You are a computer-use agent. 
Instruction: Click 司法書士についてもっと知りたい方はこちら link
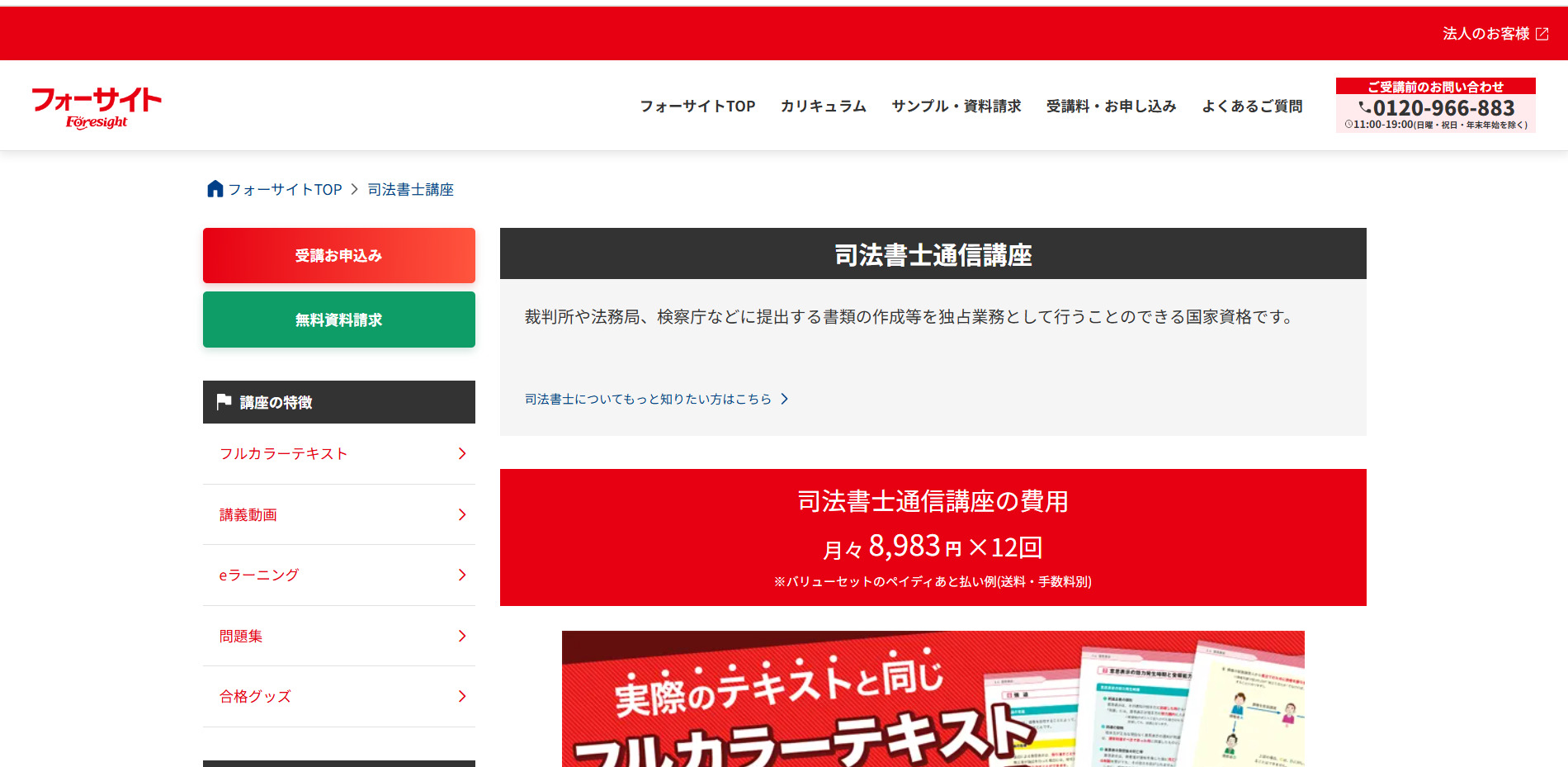pos(648,399)
